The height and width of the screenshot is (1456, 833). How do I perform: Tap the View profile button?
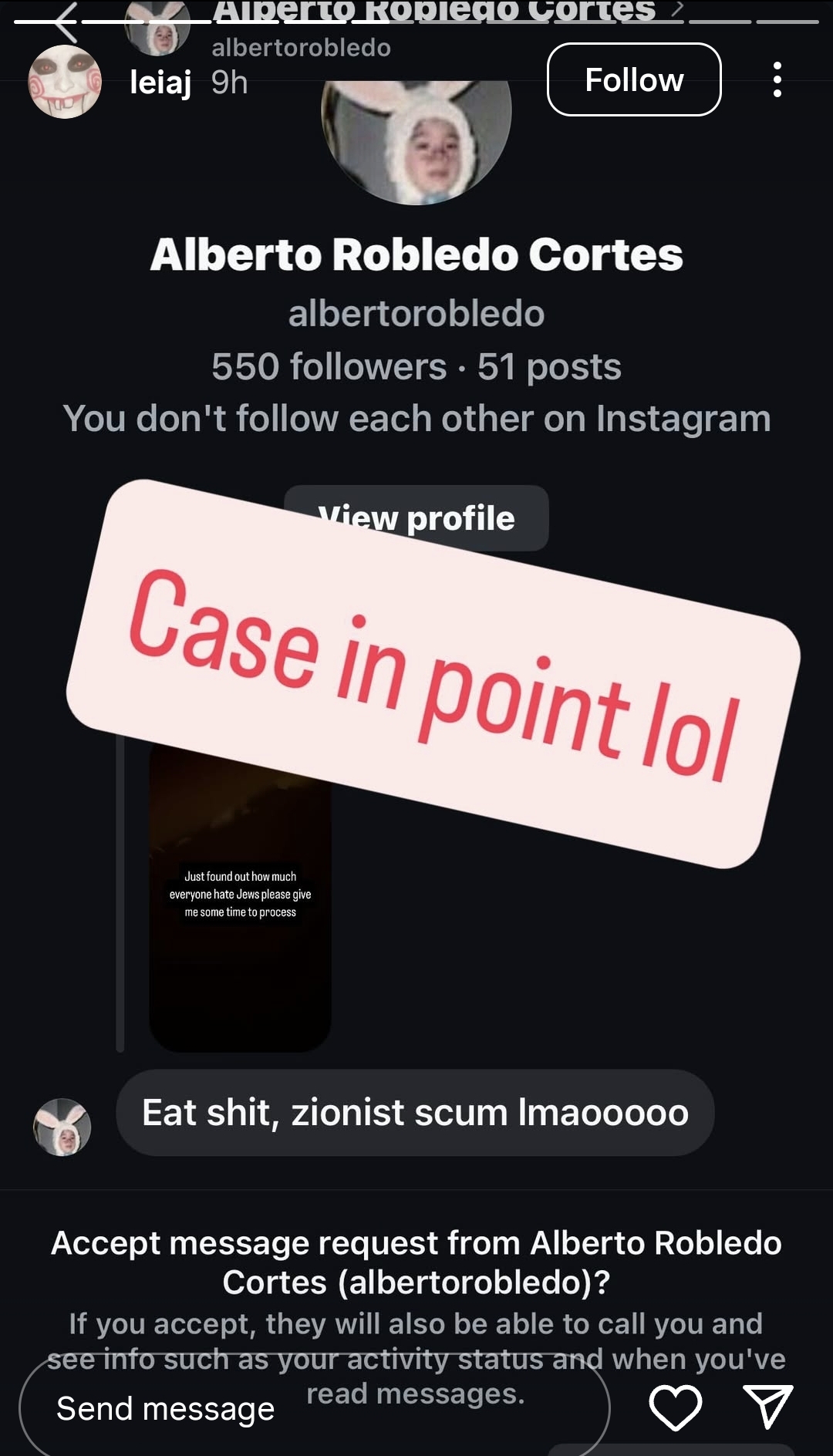(x=416, y=518)
